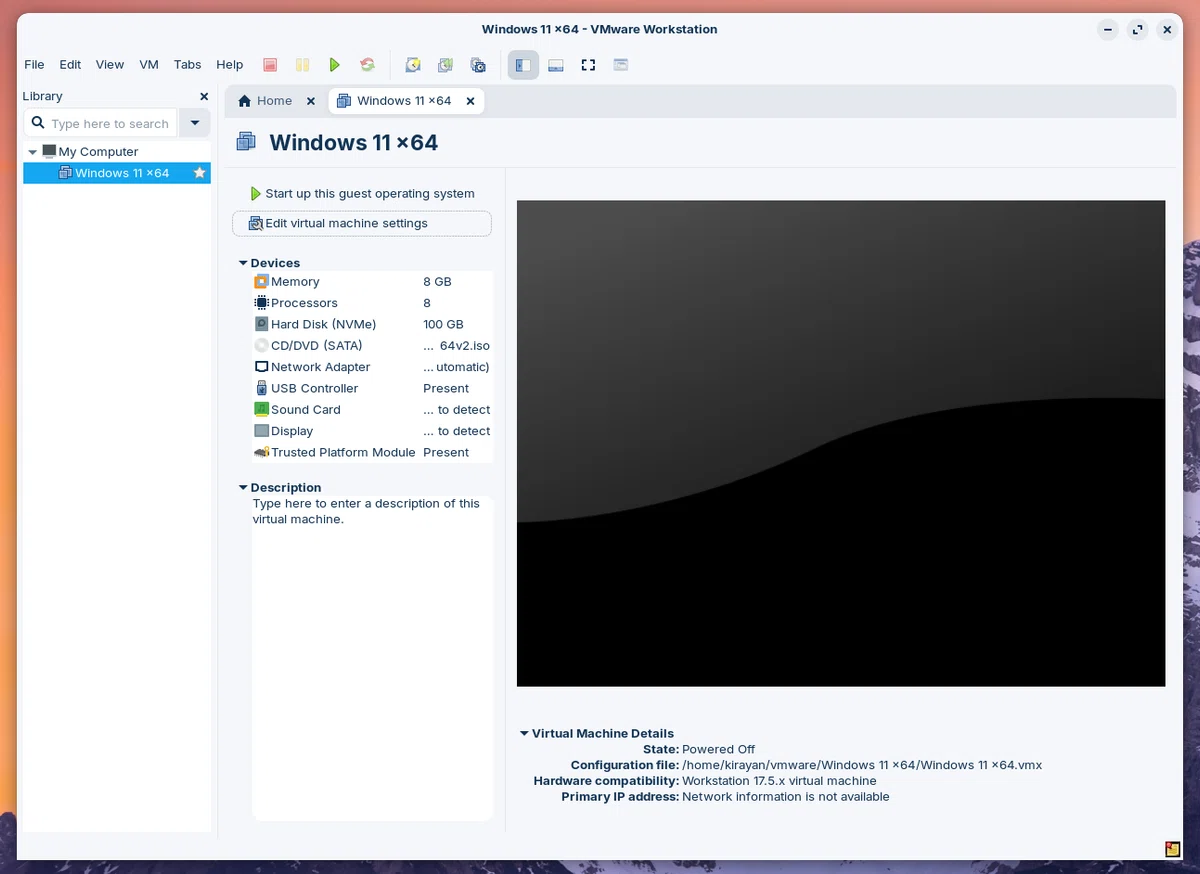
Task: Click the description text area
Action: (x=372, y=658)
